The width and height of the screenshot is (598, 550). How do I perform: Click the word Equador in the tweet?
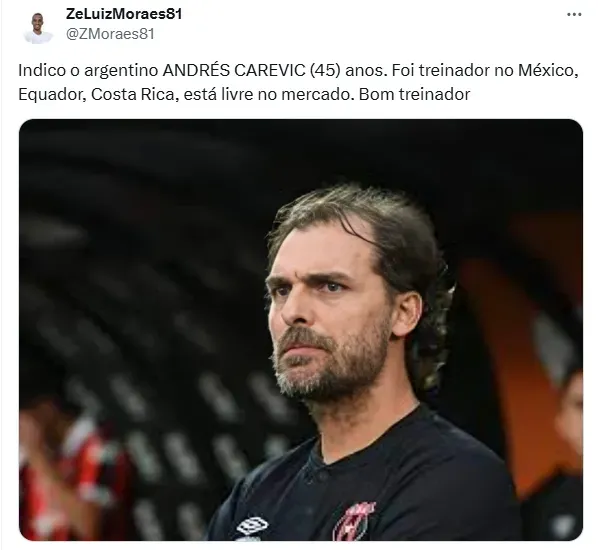click(52, 95)
